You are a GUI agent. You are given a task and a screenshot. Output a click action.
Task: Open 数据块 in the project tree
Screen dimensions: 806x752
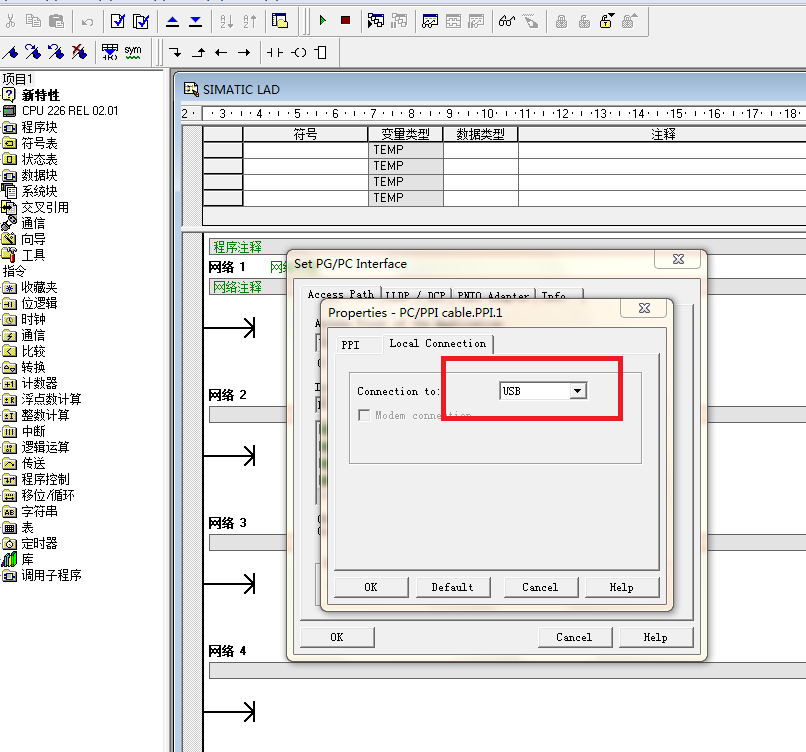pyautogui.click(x=39, y=175)
